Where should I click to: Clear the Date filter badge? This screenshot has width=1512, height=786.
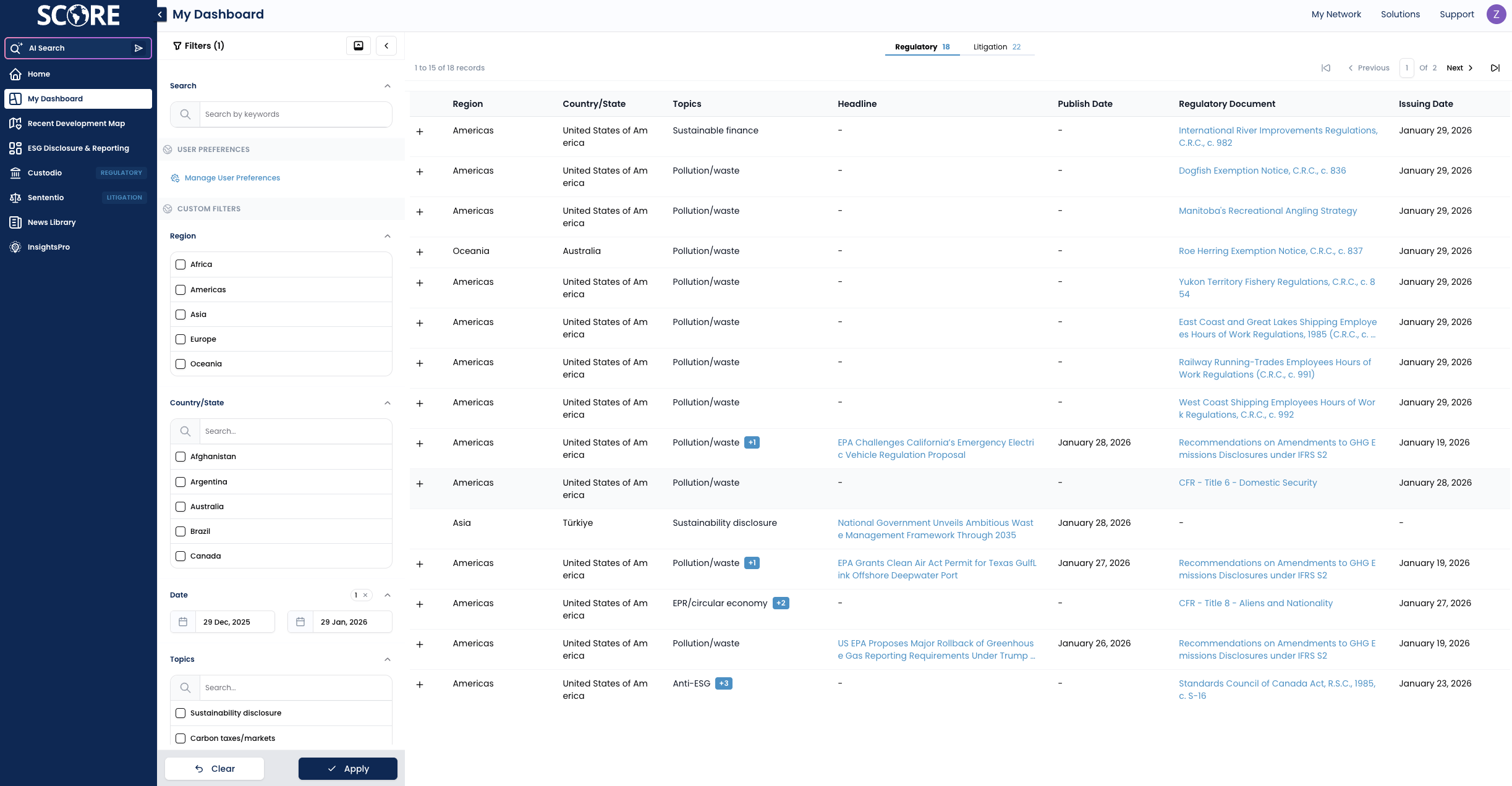point(365,595)
